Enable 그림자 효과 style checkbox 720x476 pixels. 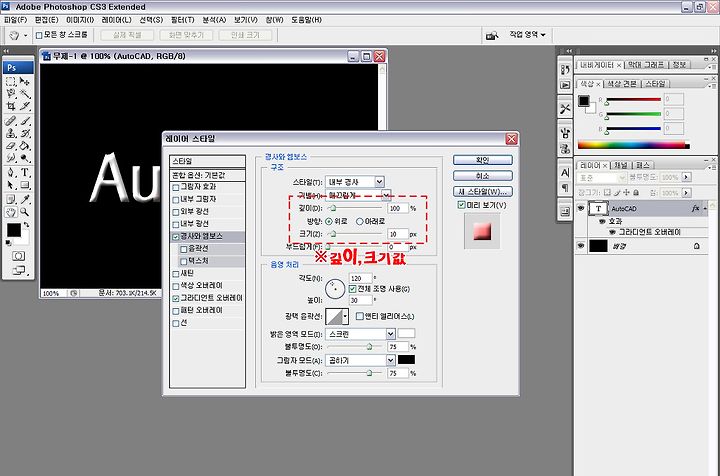[x=175, y=187]
